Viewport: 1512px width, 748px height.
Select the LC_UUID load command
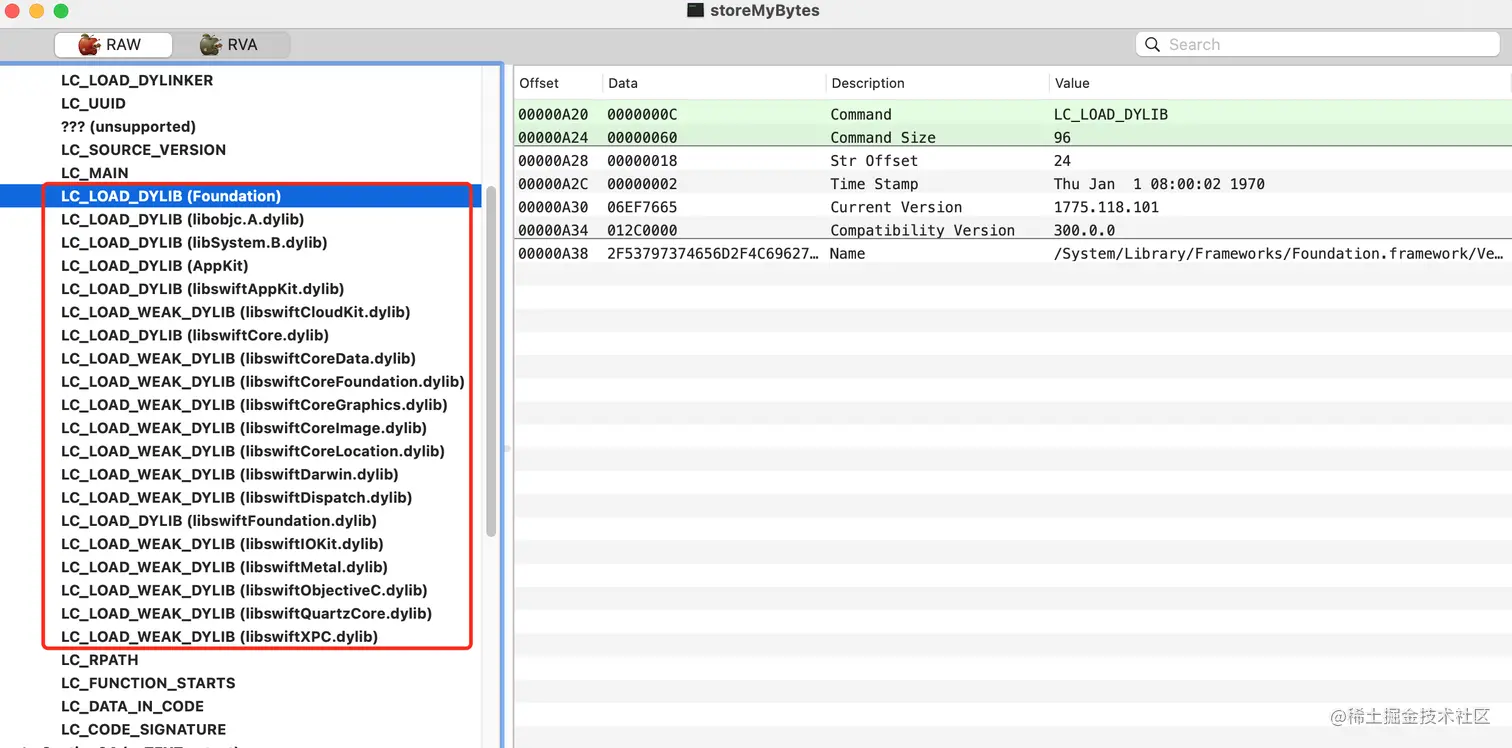93,103
